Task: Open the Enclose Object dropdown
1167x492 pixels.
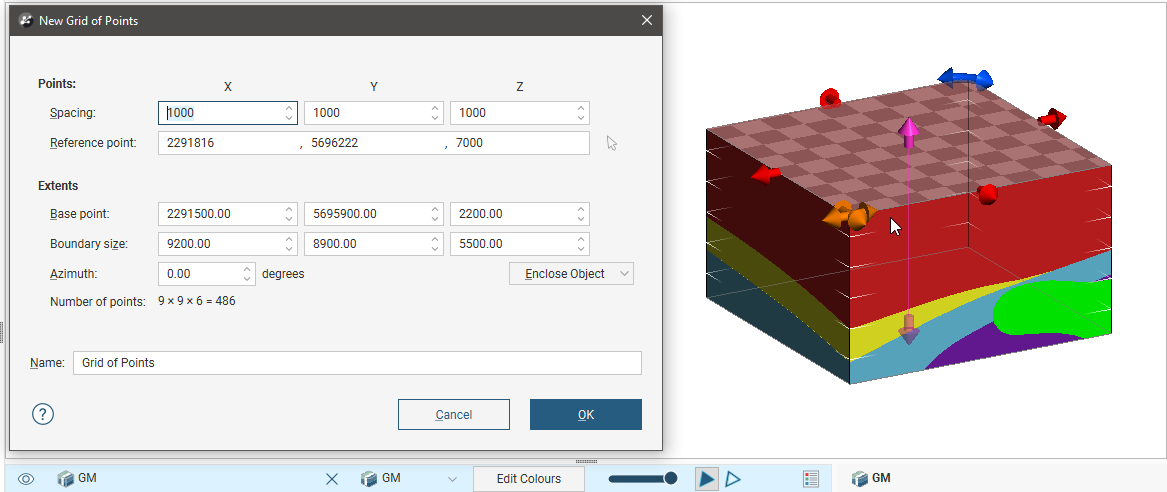Action: pyautogui.click(x=571, y=273)
